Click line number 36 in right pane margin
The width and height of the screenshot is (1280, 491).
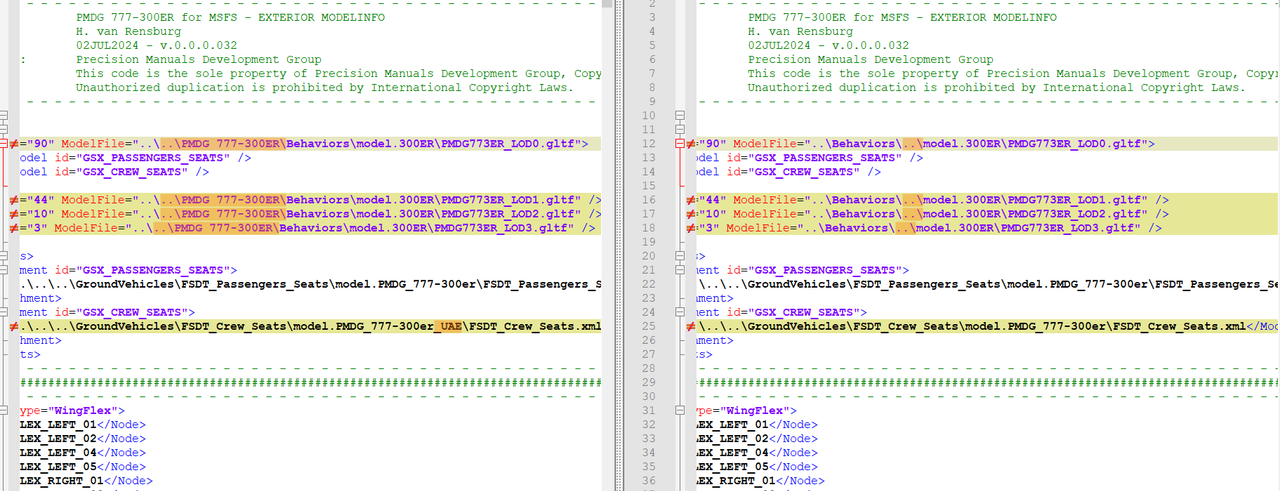tap(650, 480)
